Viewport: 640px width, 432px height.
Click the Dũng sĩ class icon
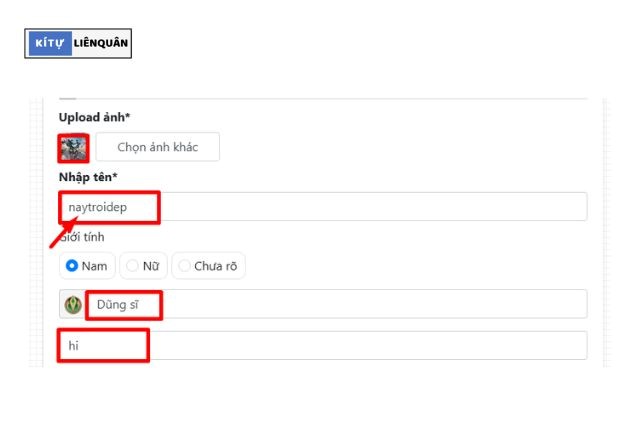pyautogui.click(x=73, y=305)
